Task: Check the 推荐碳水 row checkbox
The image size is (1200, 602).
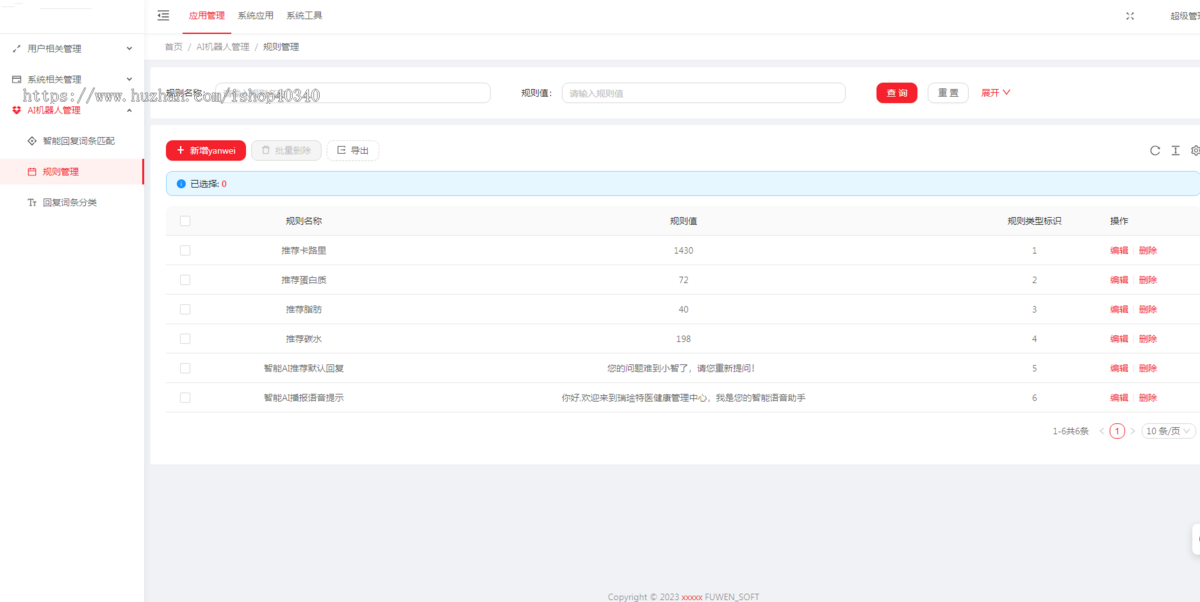Action: pyautogui.click(x=185, y=338)
